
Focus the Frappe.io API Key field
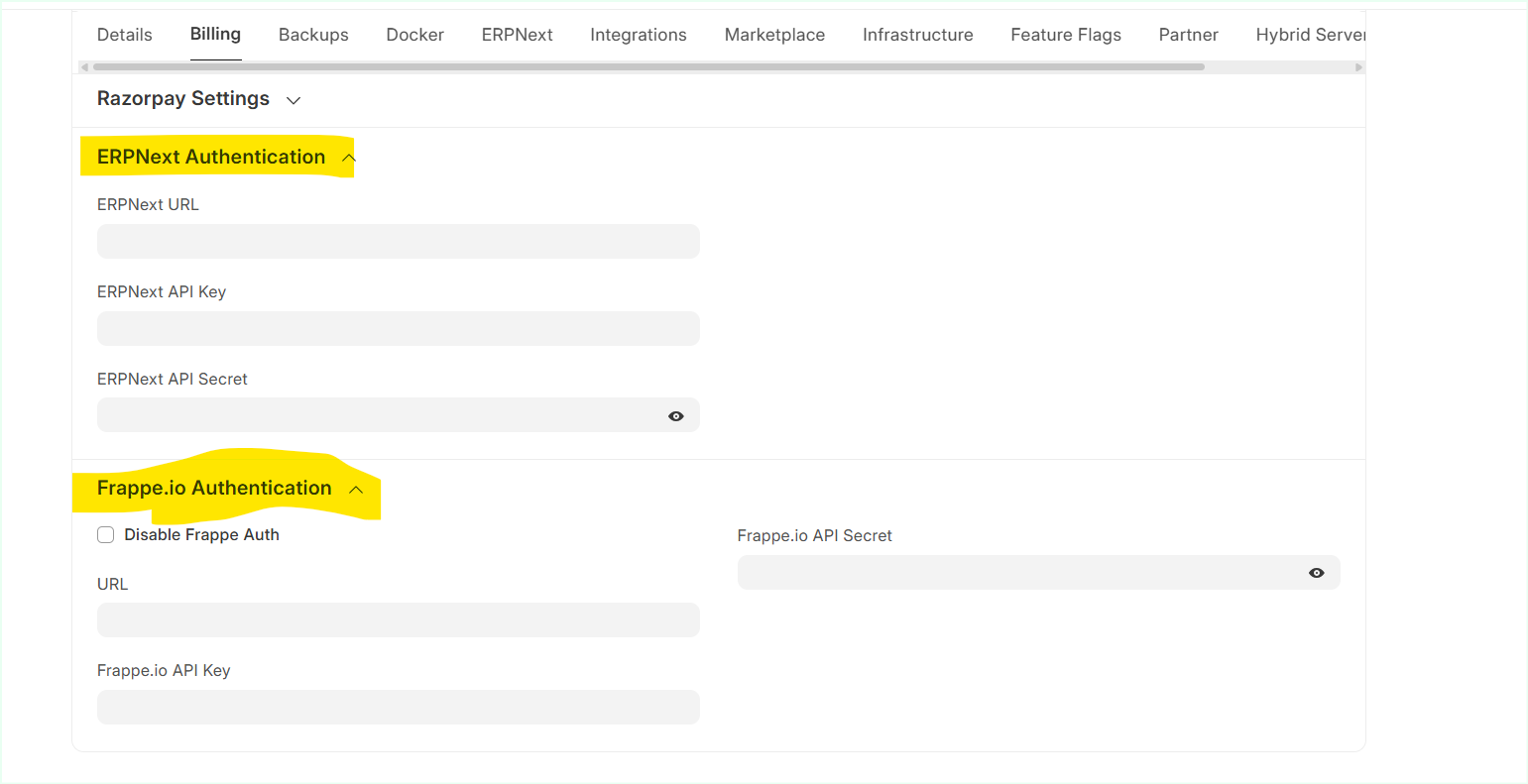pos(399,707)
